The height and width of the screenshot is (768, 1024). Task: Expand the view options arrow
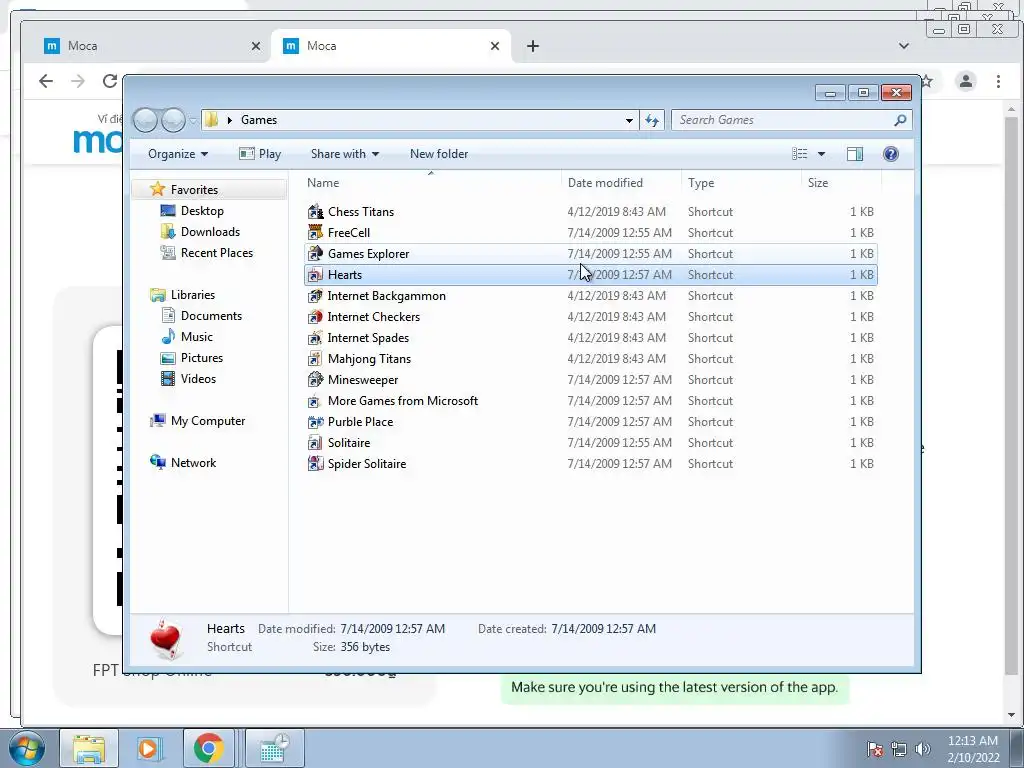coord(822,154)
